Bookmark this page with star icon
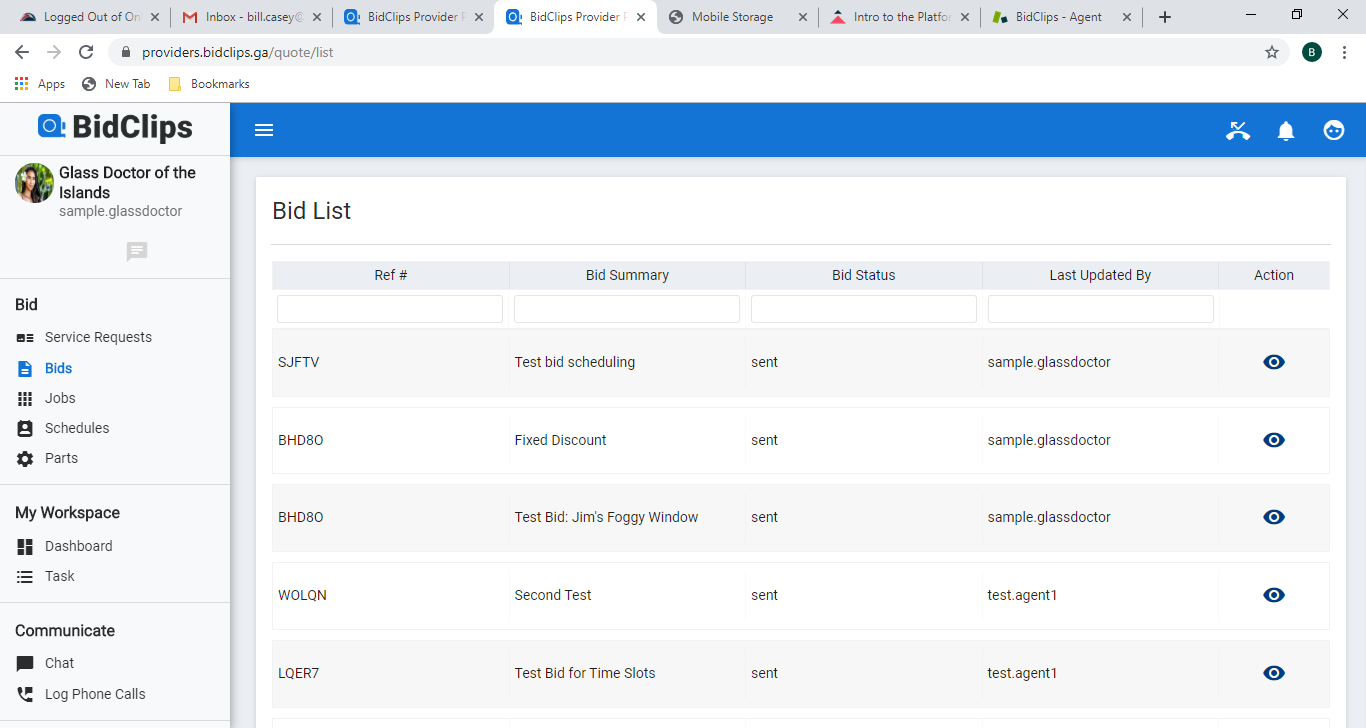The width and height of the screenshot is (1366, 728). (1272, 52)
